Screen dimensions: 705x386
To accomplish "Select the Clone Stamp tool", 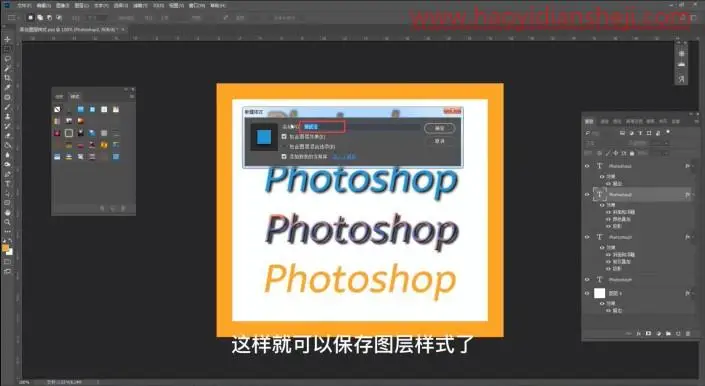I will [7, 116].
